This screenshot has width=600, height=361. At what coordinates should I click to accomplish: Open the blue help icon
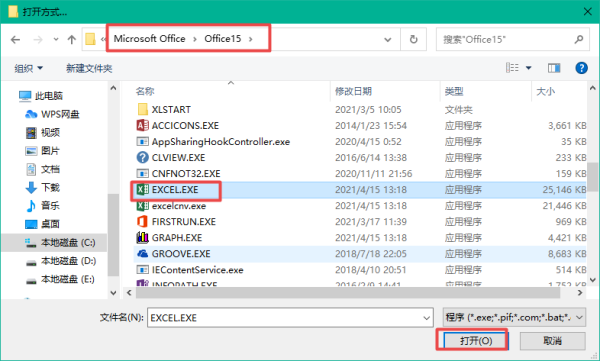581,68
